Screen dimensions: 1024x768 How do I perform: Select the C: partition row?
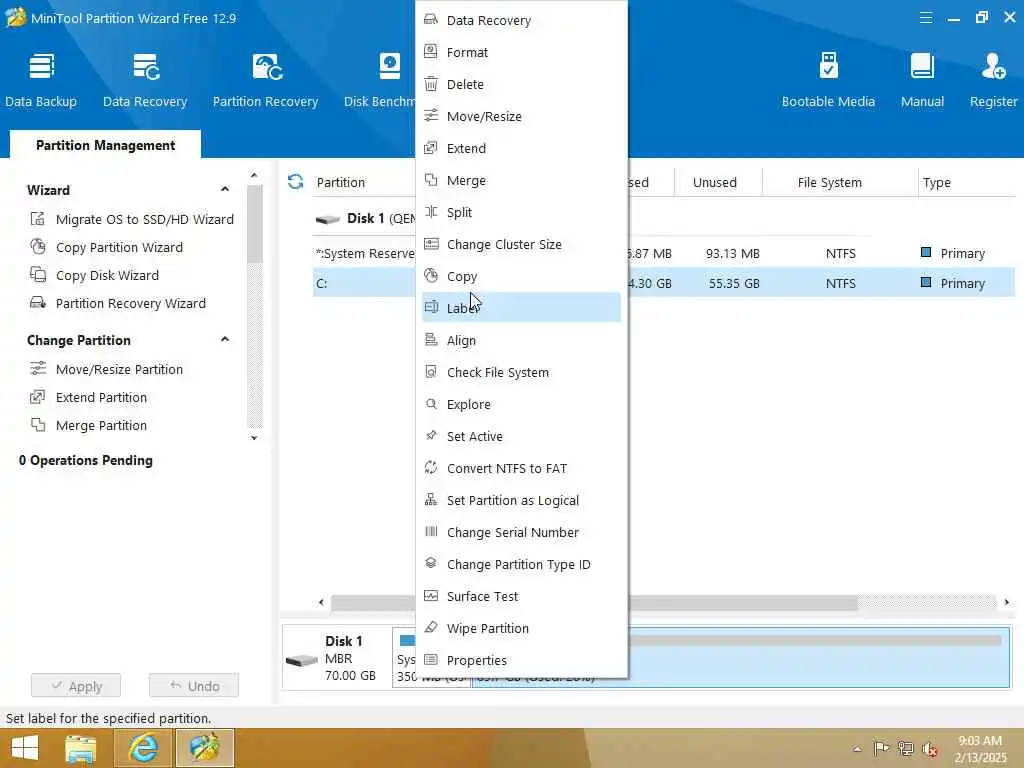click(x=664, y=283)
